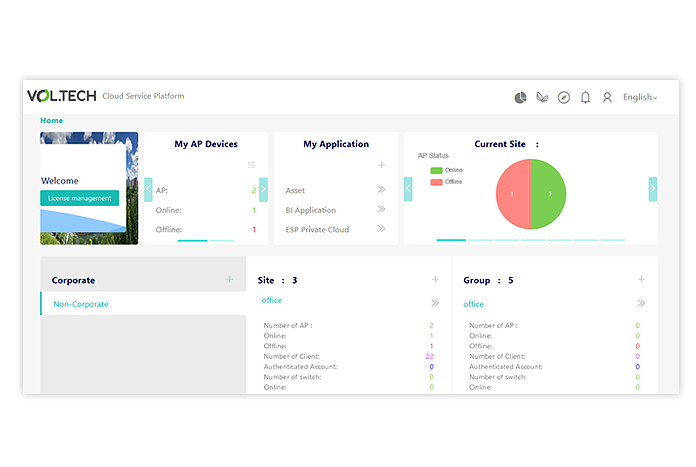The width and height of the screenshot is (696, 467).
Task: Open the user account icon
Action: click(x=607, y=97)
